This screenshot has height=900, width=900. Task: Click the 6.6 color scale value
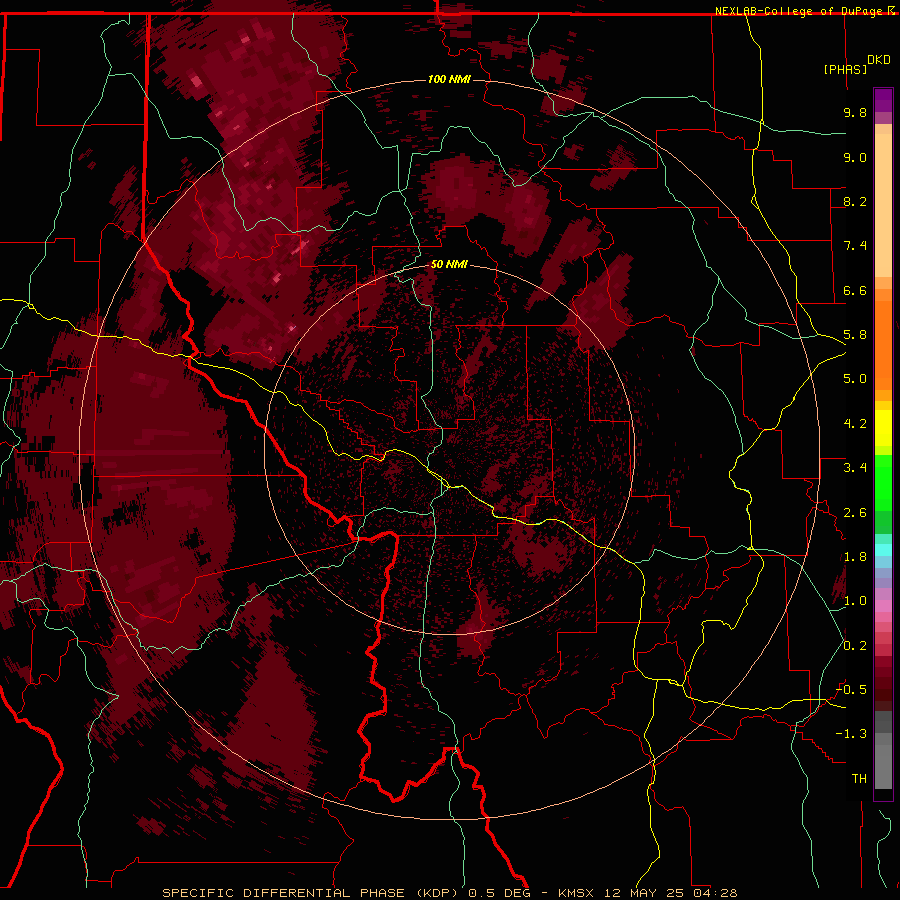[855, 290]
